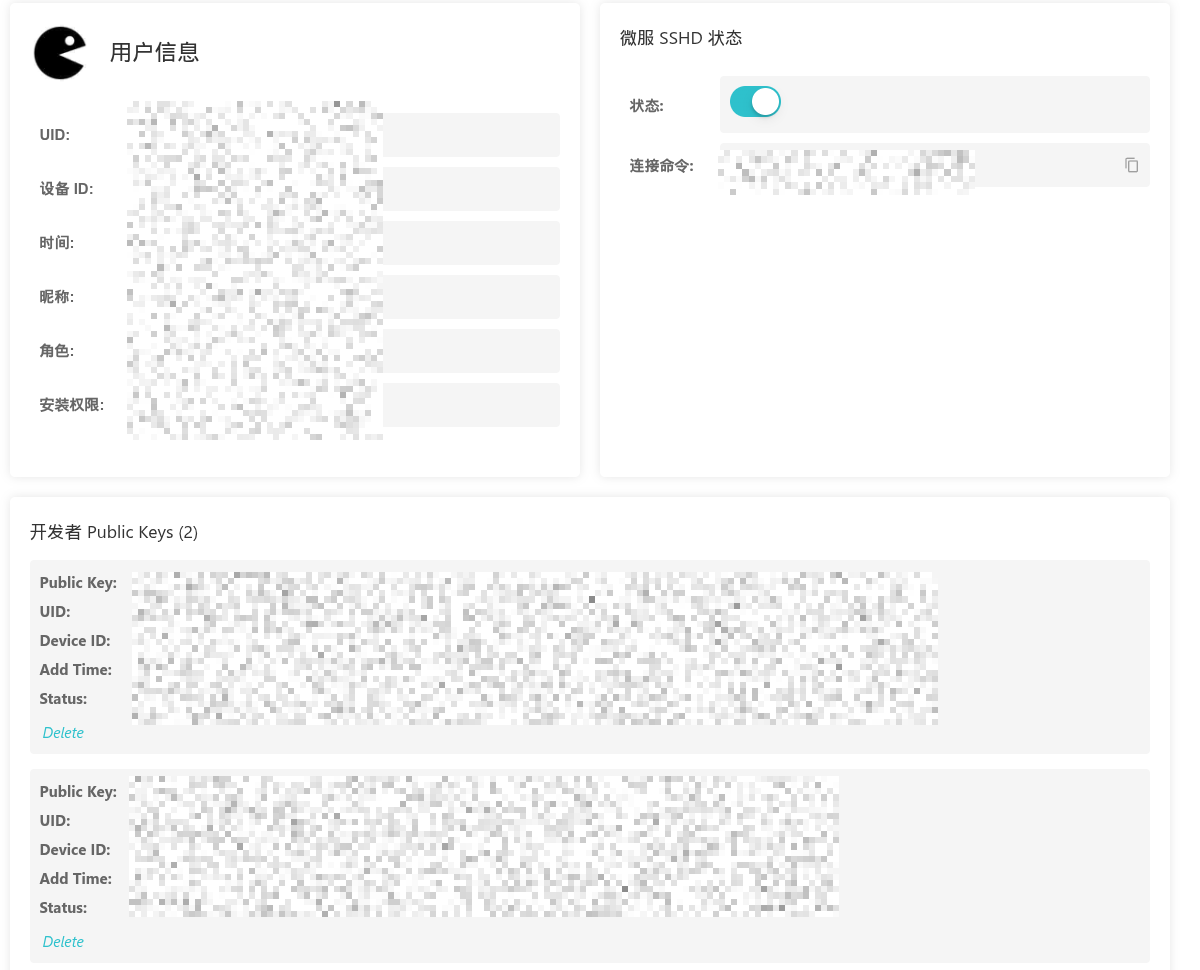The height and width of the screenshot is (970, 1200).
Task: Click the 状态: label
Action: (647, 105)
